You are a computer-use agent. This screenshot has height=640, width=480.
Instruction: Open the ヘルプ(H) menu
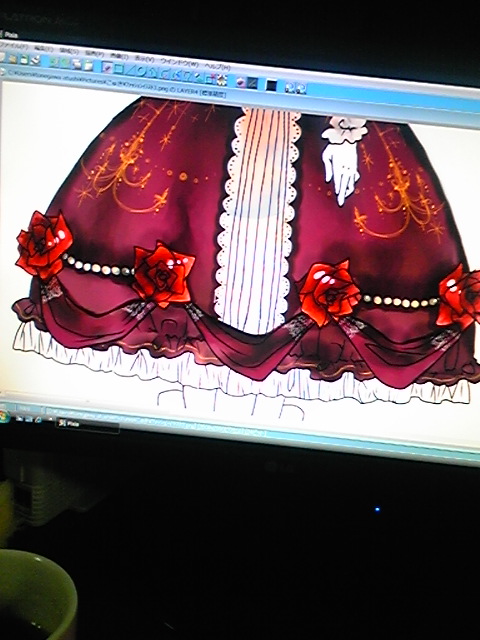218,66
